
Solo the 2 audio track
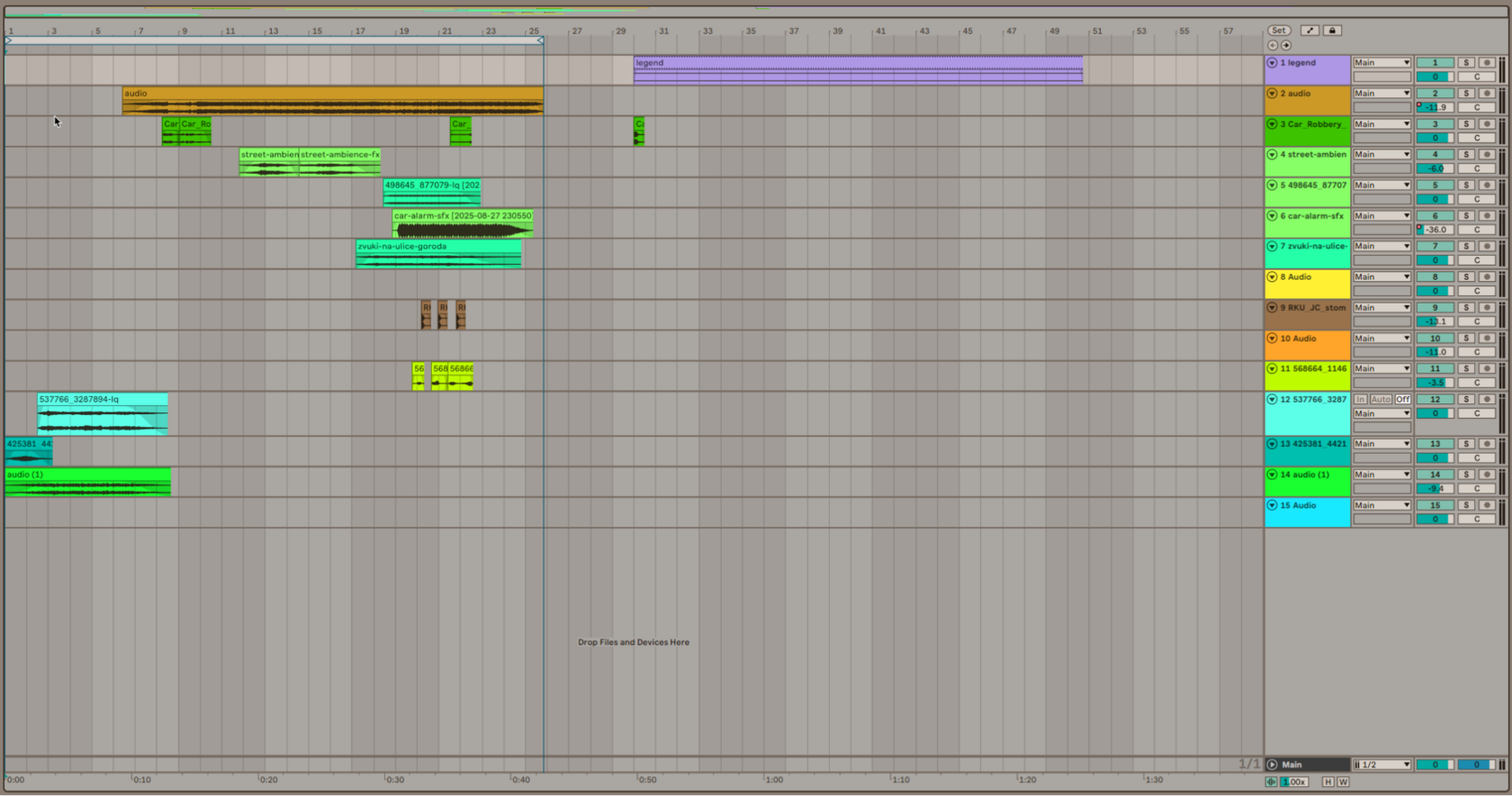1466,94
